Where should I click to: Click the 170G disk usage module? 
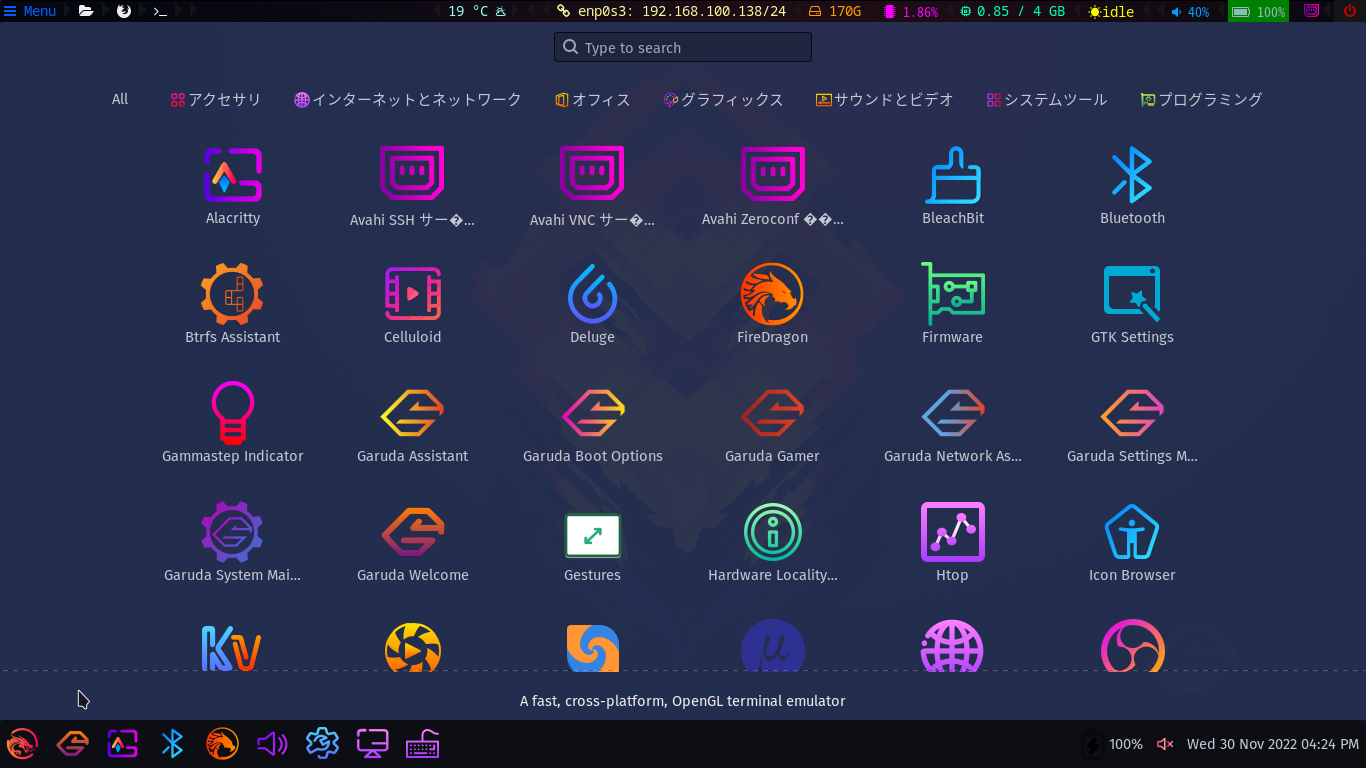[x=834, y=11]
